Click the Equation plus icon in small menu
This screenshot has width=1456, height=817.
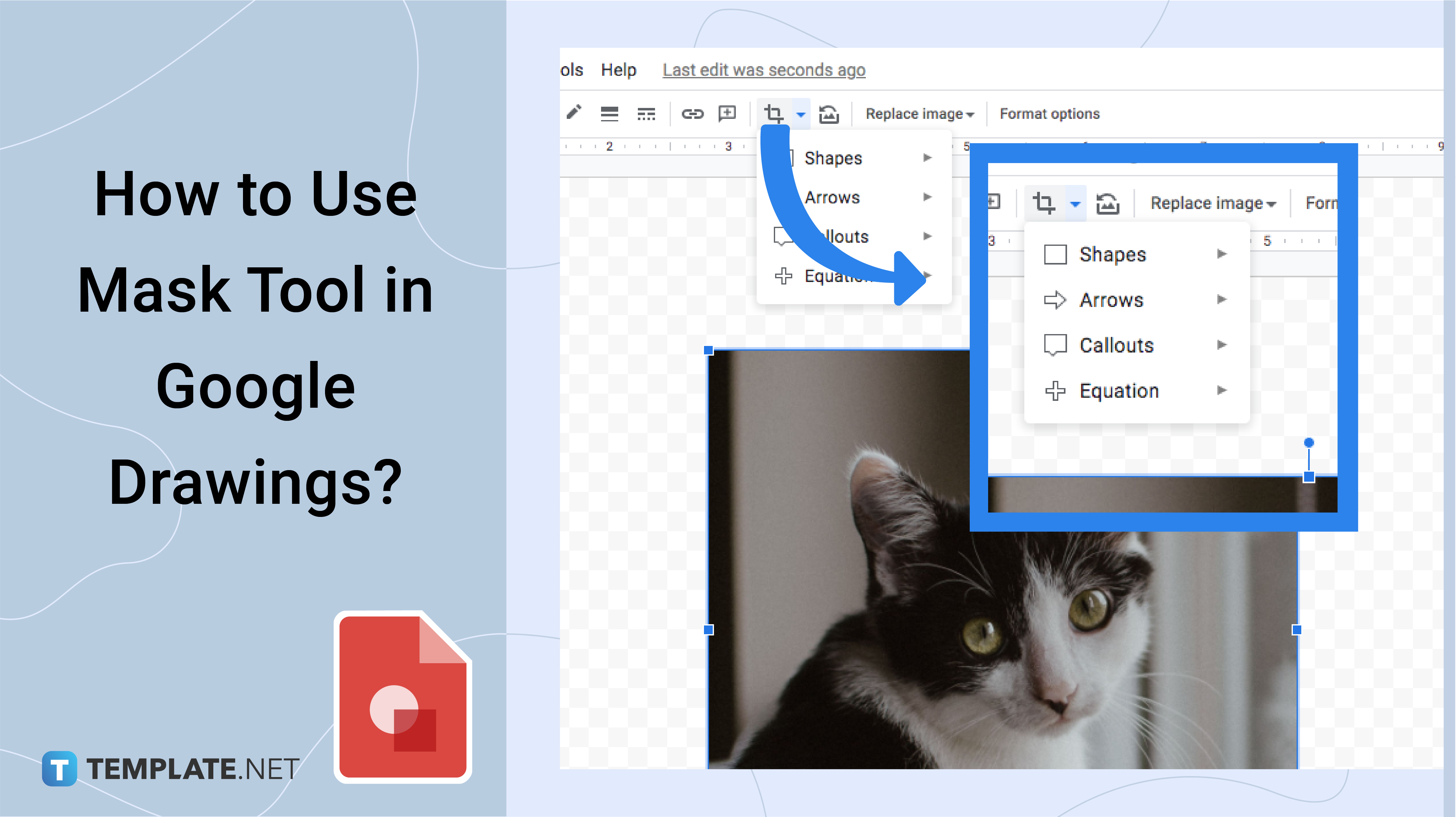(784, 276)
